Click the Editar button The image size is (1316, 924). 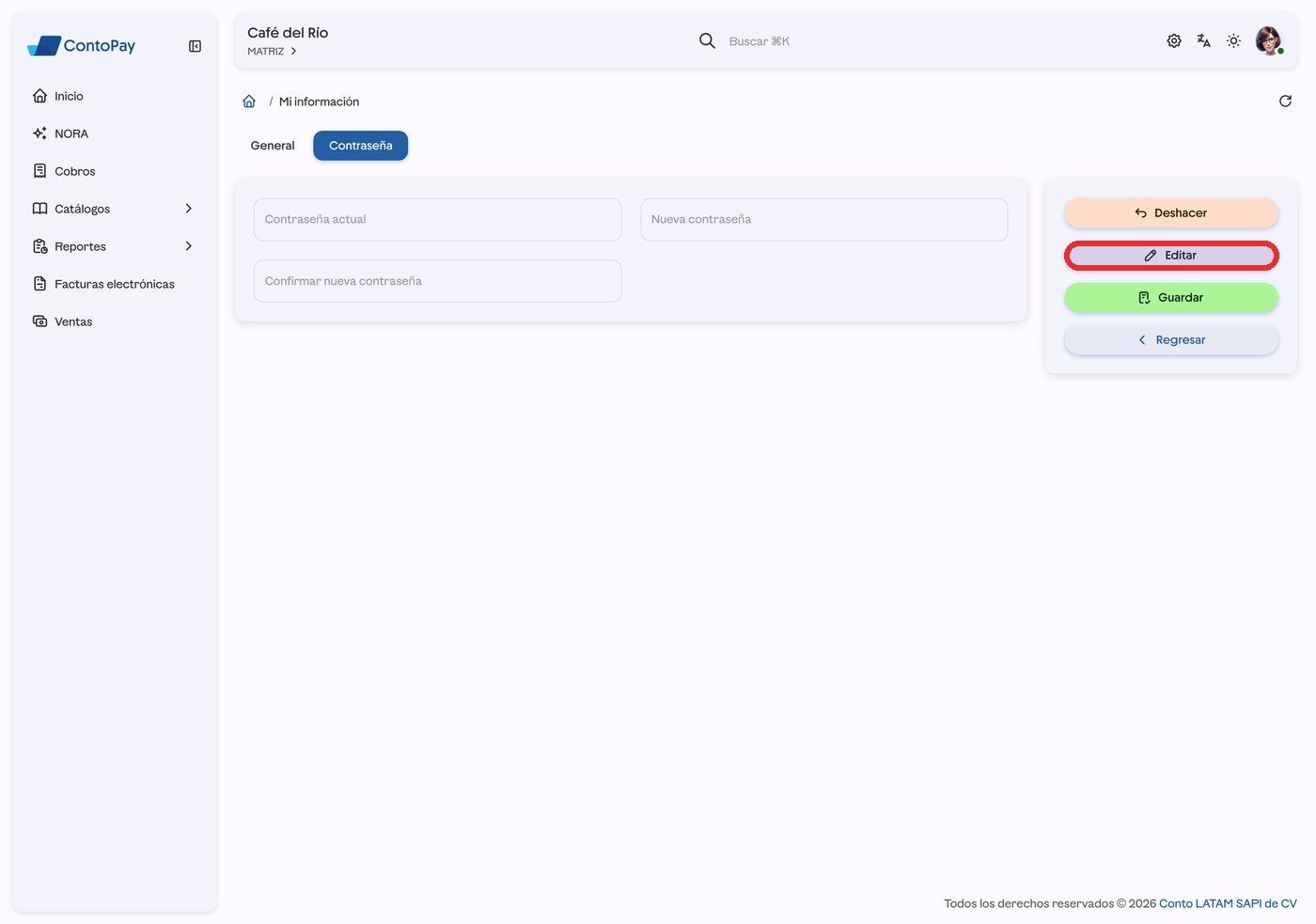click(1171, 256)
